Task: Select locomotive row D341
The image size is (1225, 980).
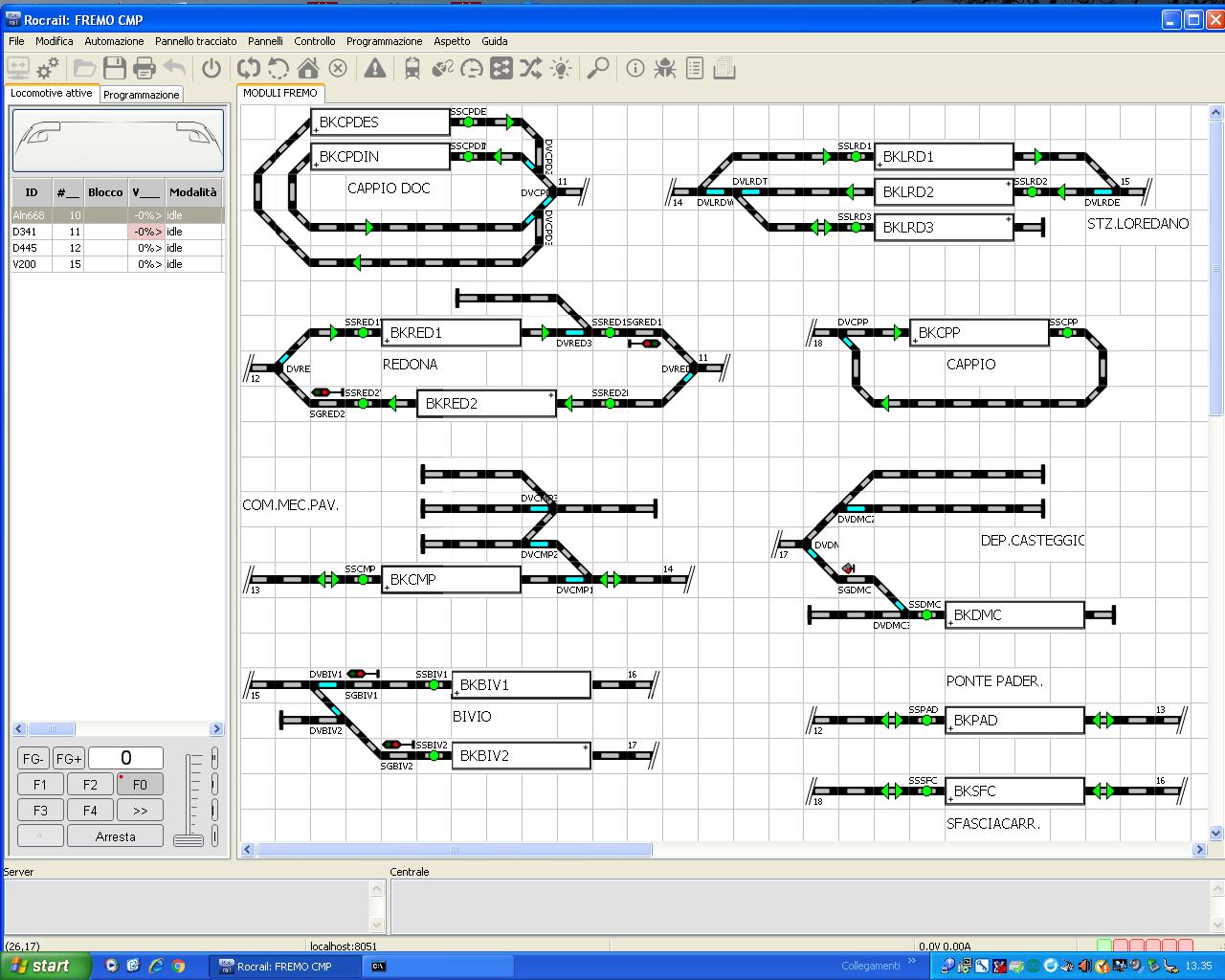Action: 117,232
